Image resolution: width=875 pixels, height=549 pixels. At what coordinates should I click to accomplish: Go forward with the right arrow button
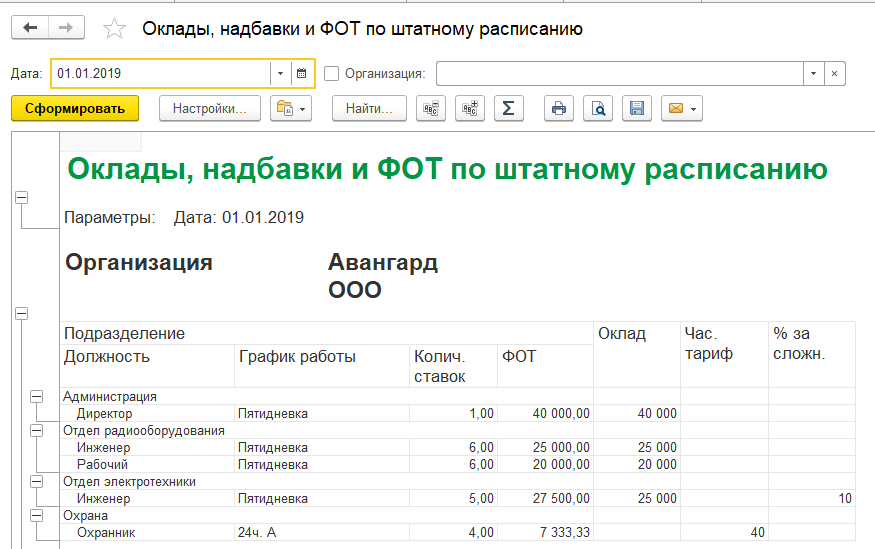[66, 27]
